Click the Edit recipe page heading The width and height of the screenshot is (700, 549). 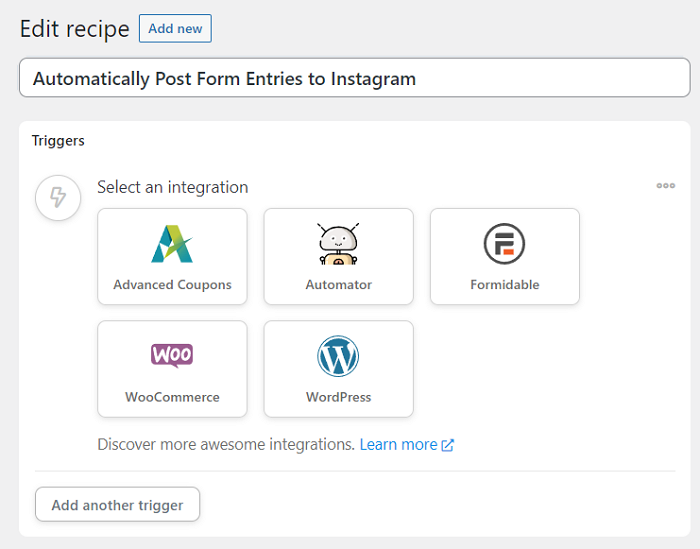pos(75,29)
